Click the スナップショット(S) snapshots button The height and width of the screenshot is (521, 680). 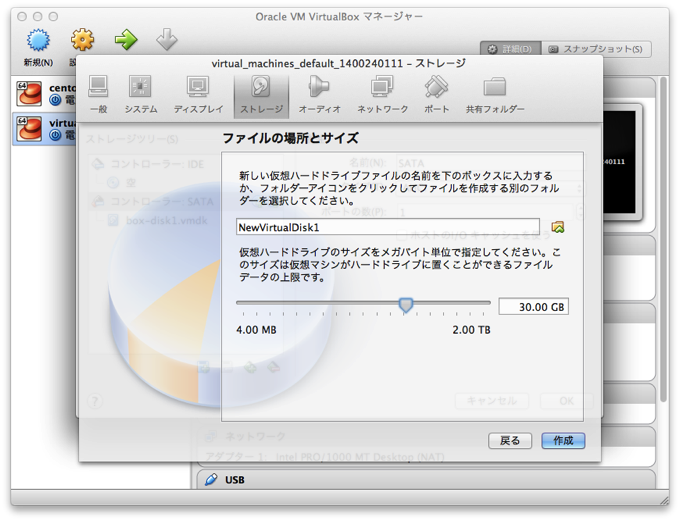coord(596,49)
